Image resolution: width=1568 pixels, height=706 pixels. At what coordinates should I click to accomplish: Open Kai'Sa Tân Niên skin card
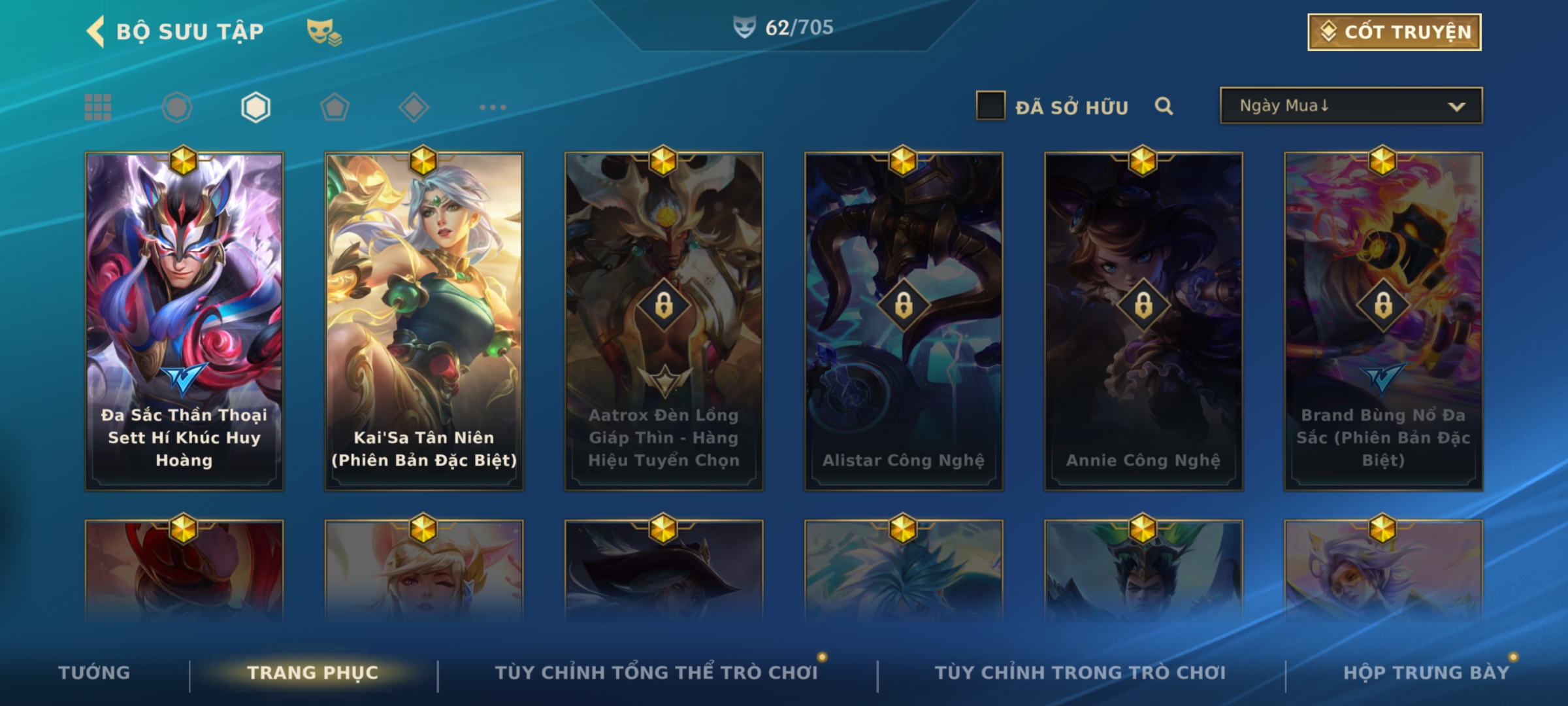point(424,321)
